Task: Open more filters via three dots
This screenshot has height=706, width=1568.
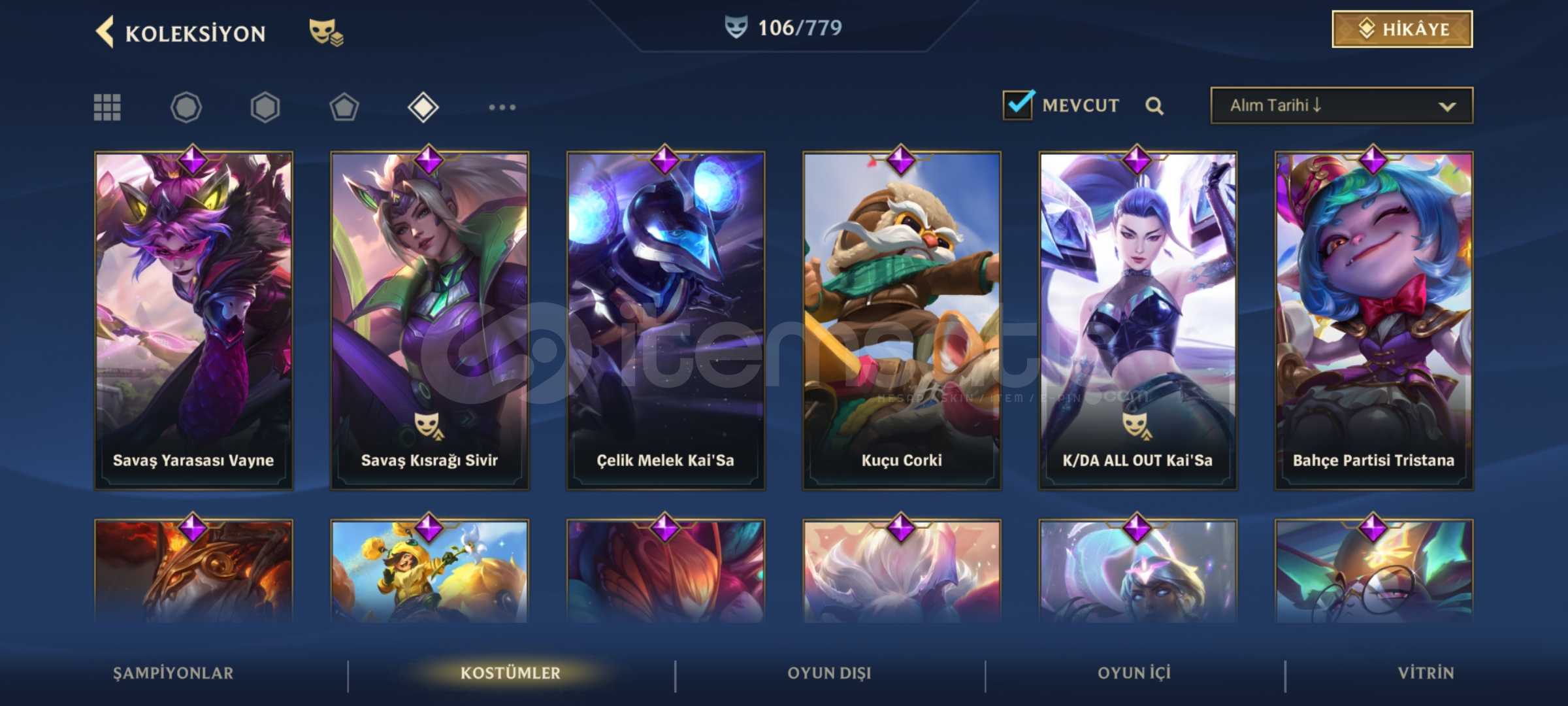Action: pos(502,107)
